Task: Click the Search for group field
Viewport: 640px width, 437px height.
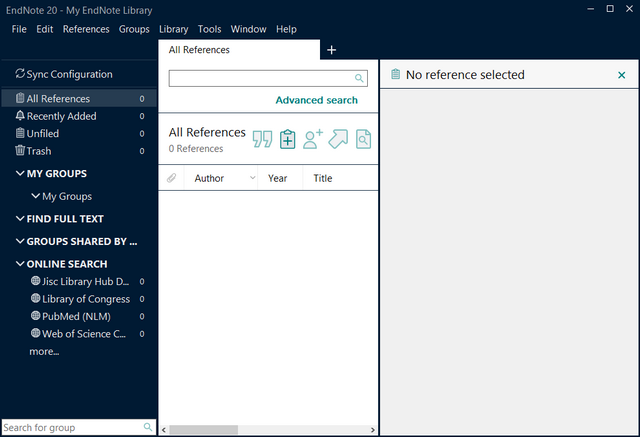Action: [x=70, y=427]
